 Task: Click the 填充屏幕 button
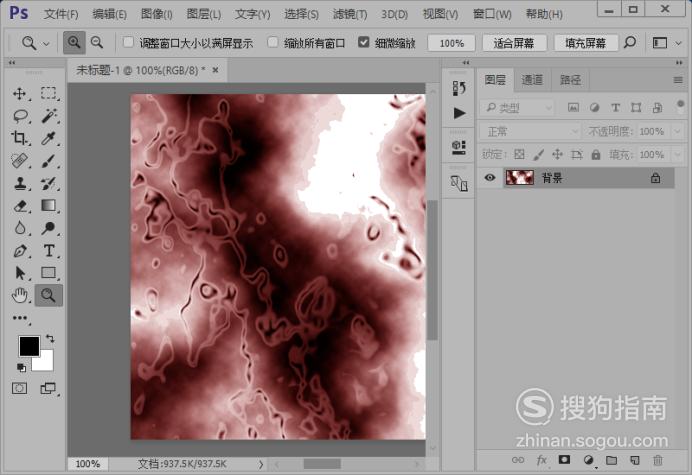tap(586, 43)
